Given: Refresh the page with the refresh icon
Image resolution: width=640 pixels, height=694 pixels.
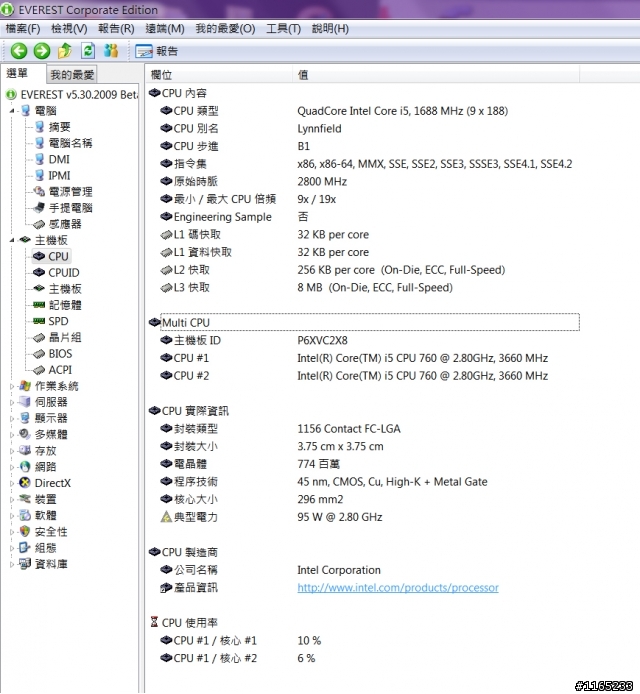Looking at the screenshot, I should pos(88,51).
